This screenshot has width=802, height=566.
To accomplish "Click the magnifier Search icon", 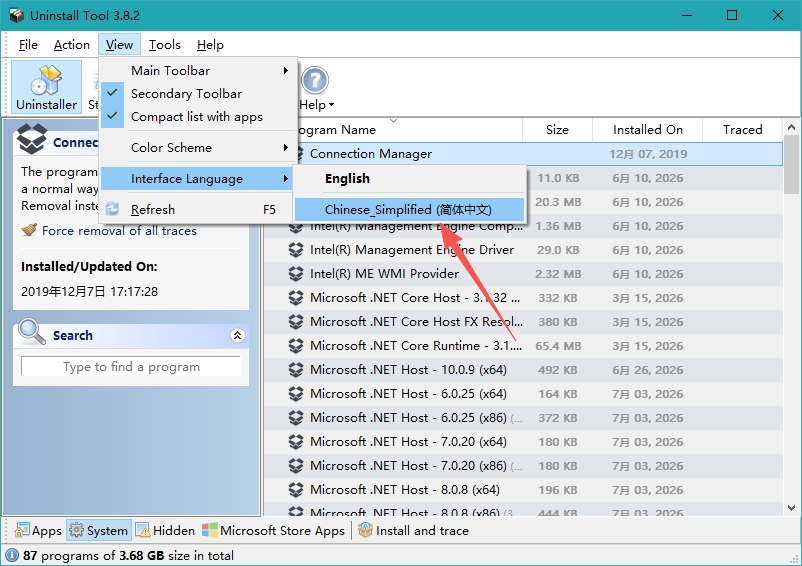I will (31, 332).
